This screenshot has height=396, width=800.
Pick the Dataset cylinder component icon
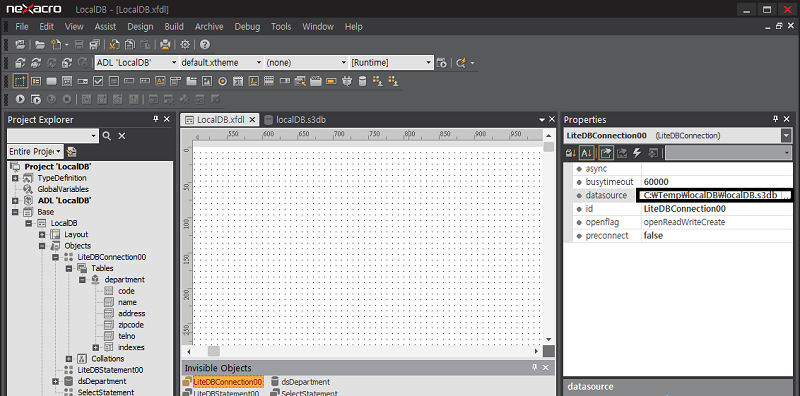pos(362,81)
